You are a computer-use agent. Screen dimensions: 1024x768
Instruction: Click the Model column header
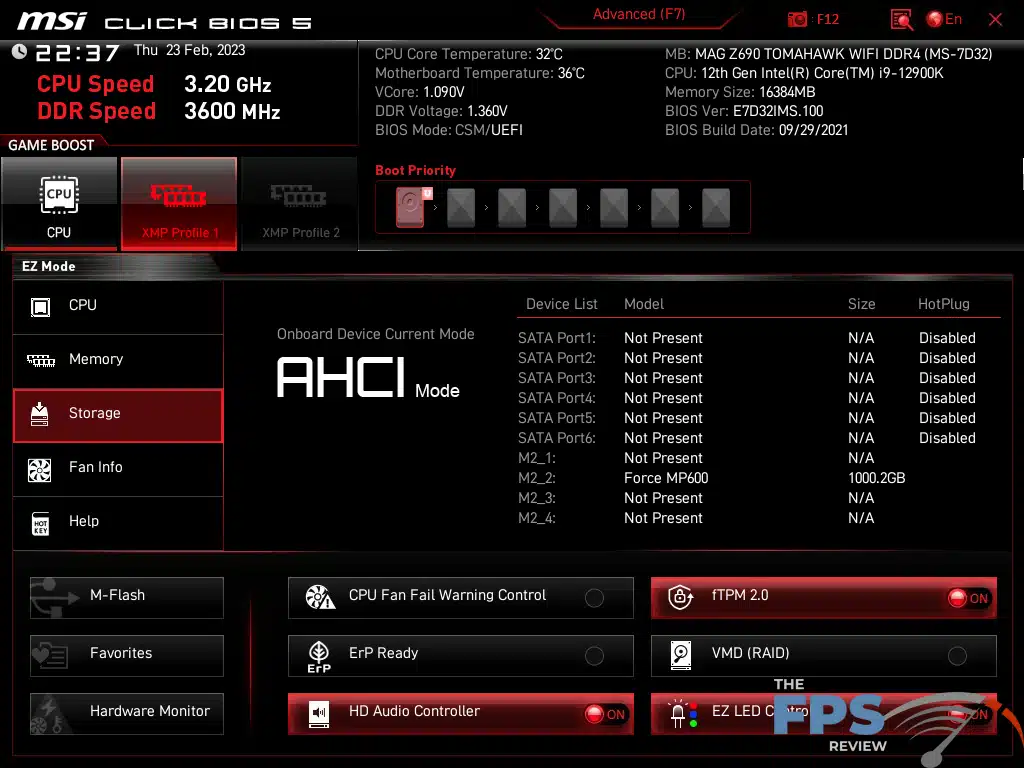click(x=644, y=304)
